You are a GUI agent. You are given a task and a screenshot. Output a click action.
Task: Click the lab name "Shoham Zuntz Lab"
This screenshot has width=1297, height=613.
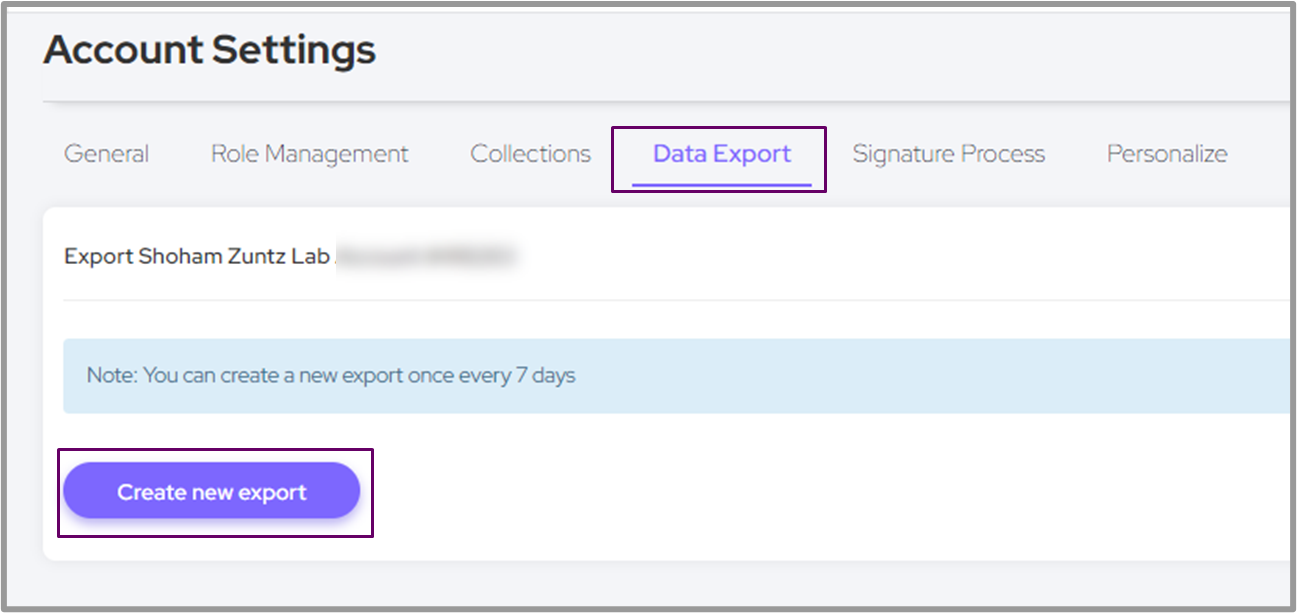coord(234,256)
